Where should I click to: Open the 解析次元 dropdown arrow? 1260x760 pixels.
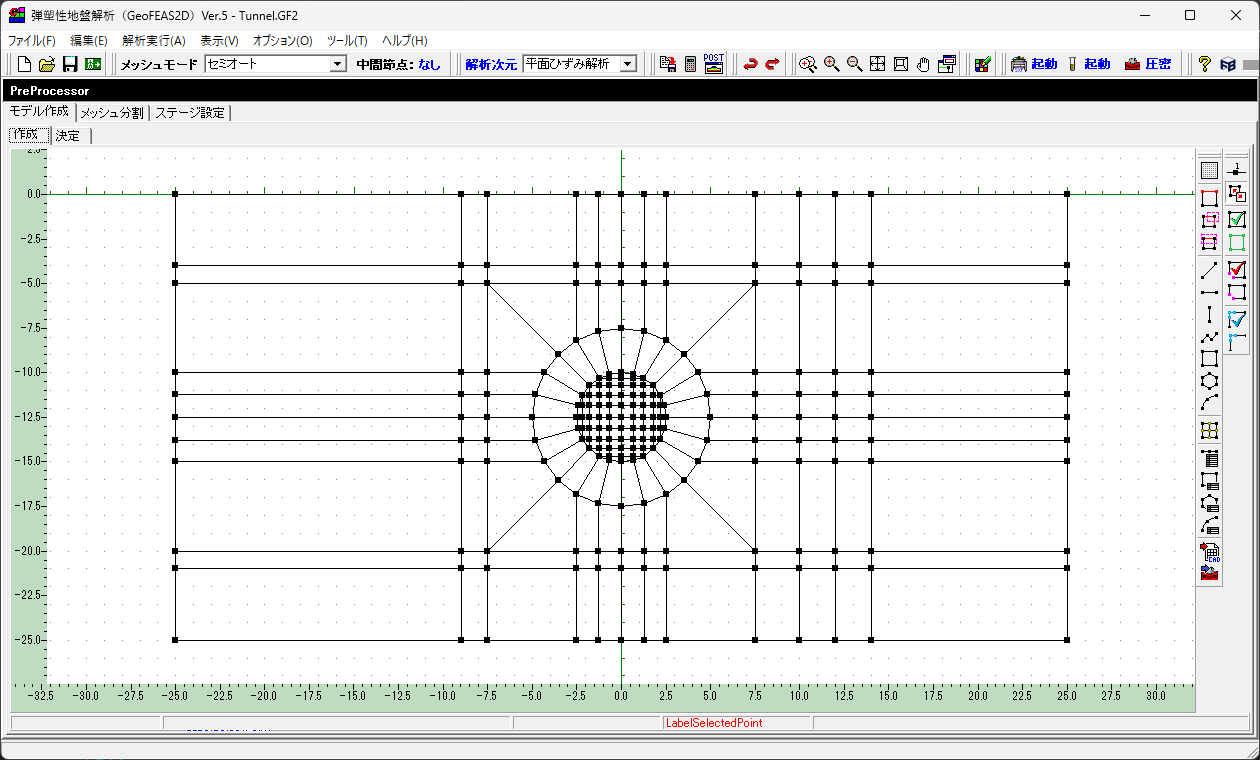click(628, 64)
